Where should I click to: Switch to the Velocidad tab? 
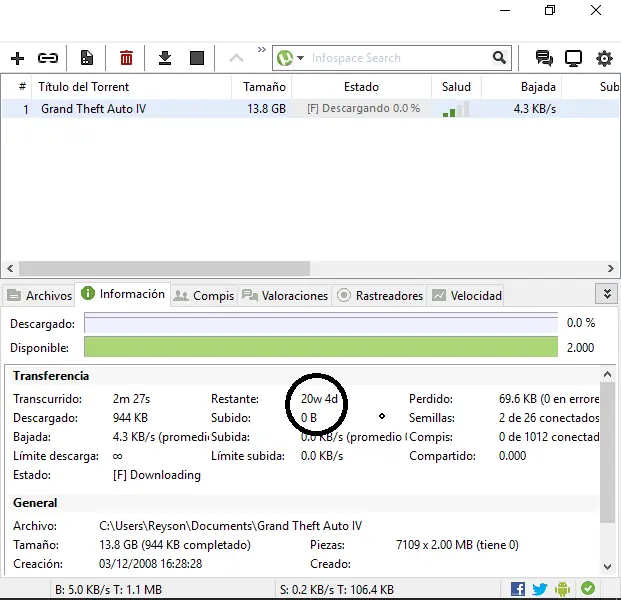tap(467, 295)
